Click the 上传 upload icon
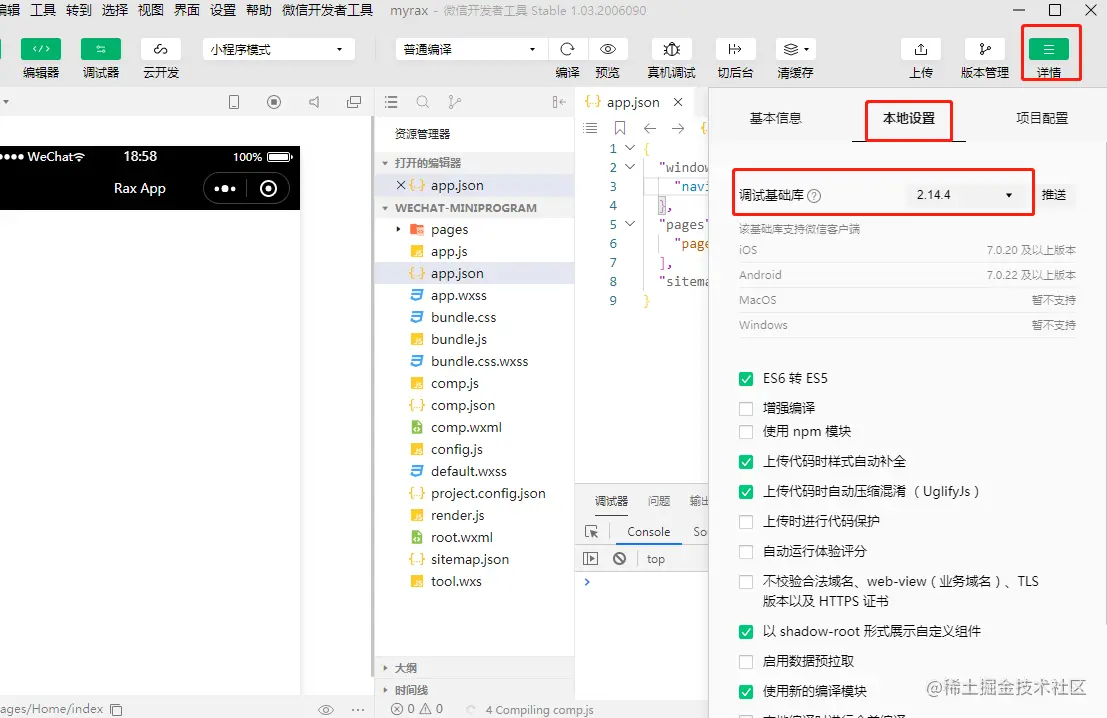1107x718 pixels. pyautogui.click(x=921, y=49)
